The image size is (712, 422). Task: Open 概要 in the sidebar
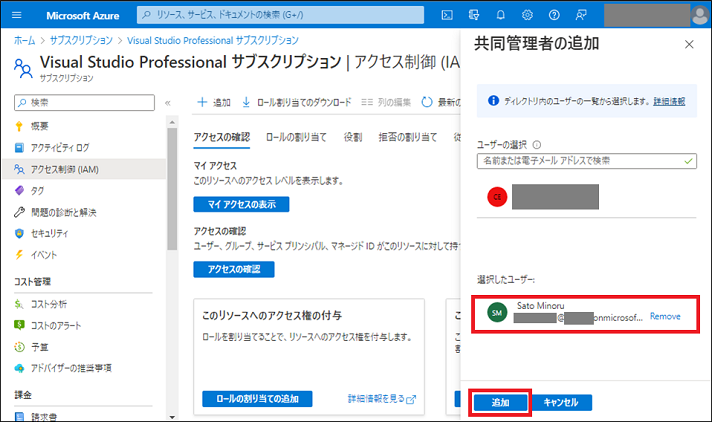(40, 126)
